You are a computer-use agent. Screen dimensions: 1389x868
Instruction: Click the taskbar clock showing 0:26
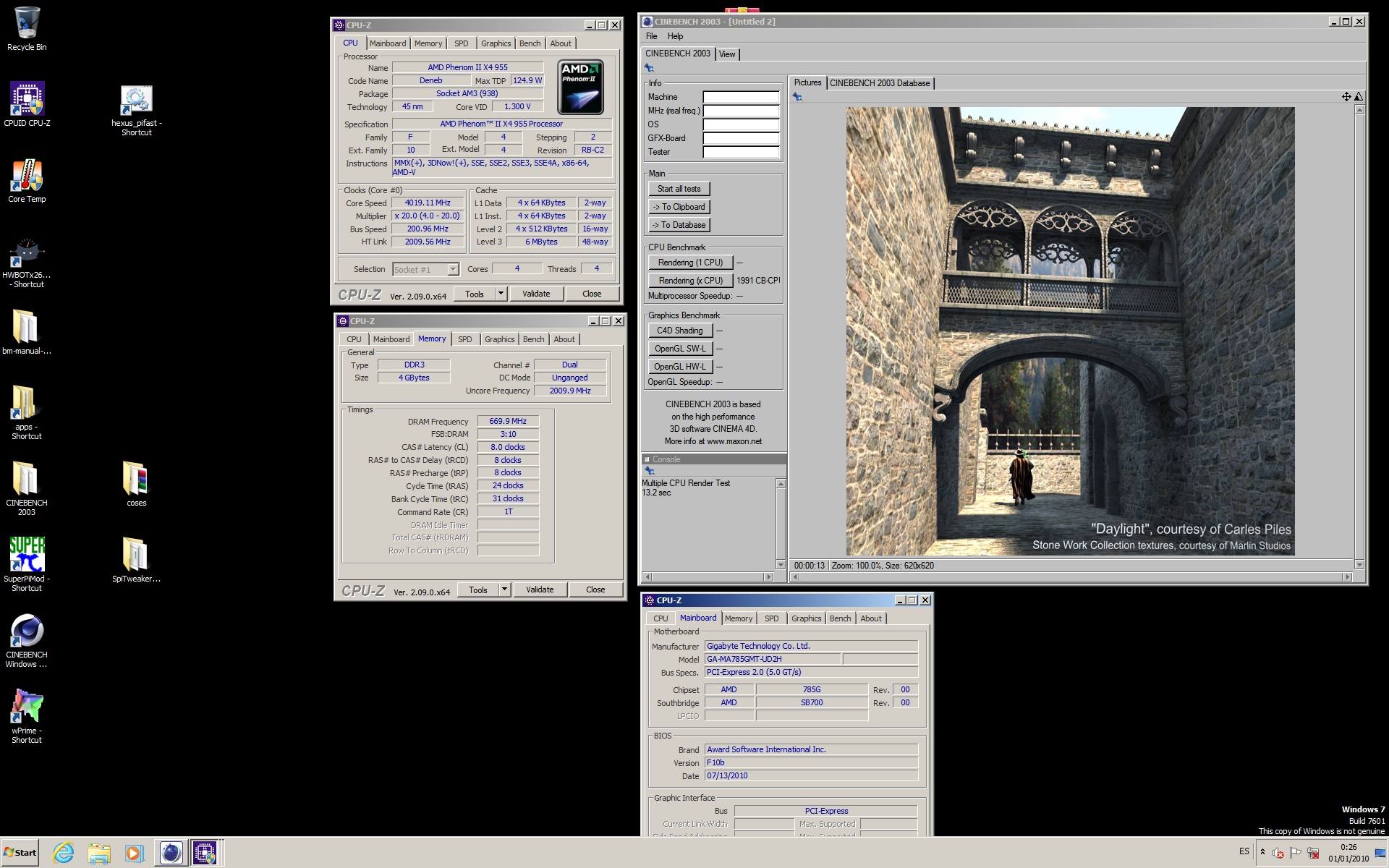pyautogui.click(x=1348, y=853)
